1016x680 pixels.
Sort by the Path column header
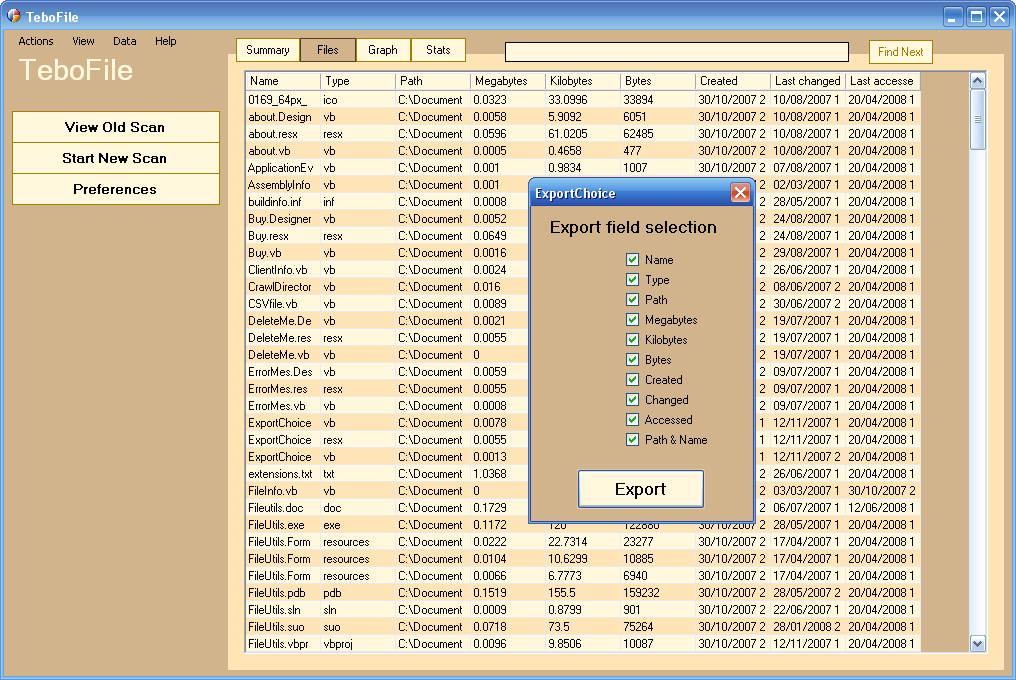(433, 81)
